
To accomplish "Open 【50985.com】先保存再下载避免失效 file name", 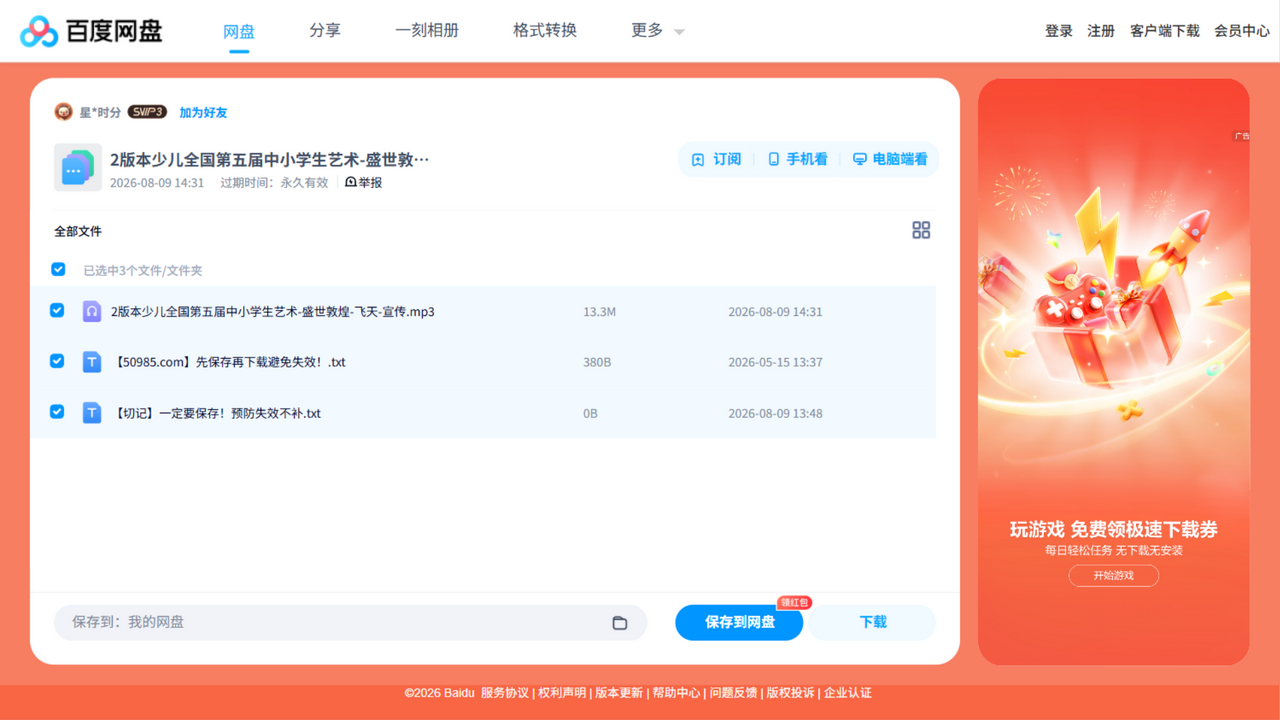I will (228, 362).
